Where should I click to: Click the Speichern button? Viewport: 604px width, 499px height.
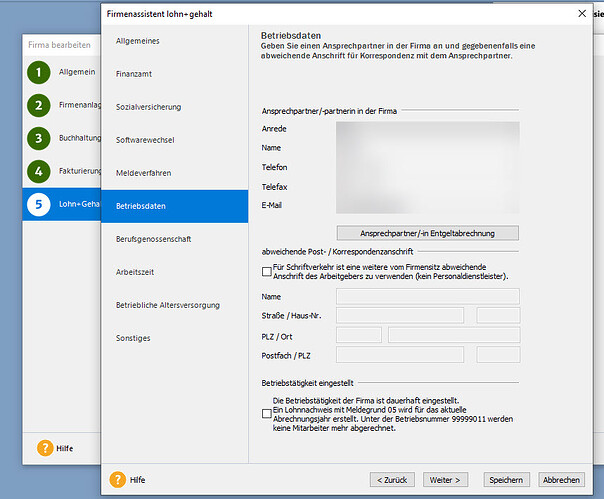click(507, 480)
